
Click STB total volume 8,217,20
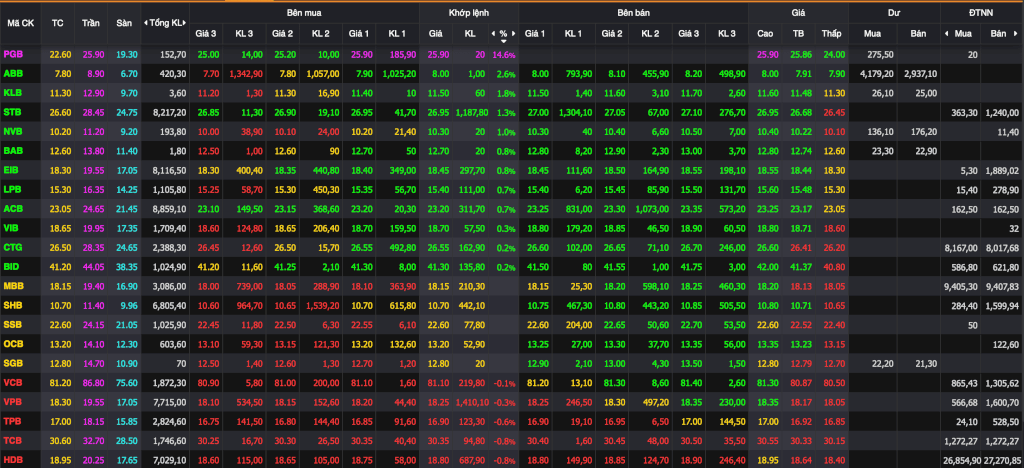click(168, 112)
